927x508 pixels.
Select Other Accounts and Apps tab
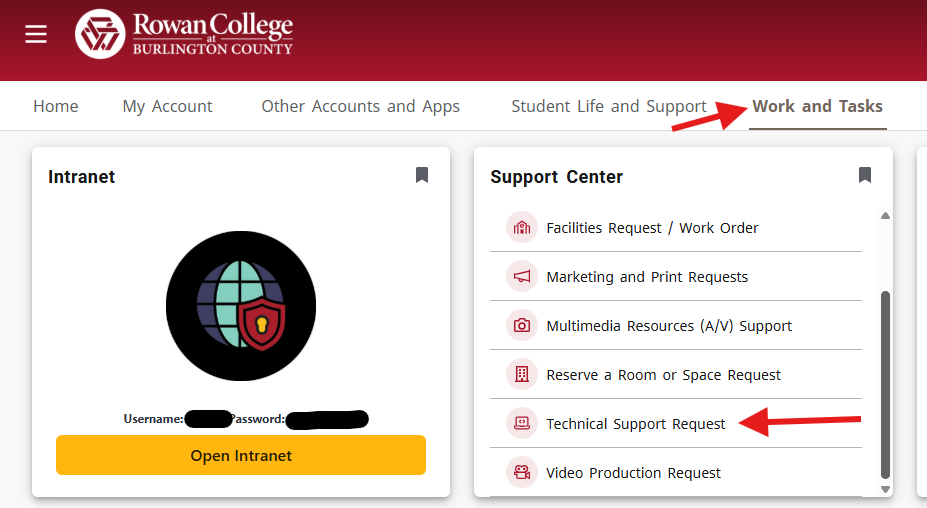pyautogui.click(x=361, y=106)
